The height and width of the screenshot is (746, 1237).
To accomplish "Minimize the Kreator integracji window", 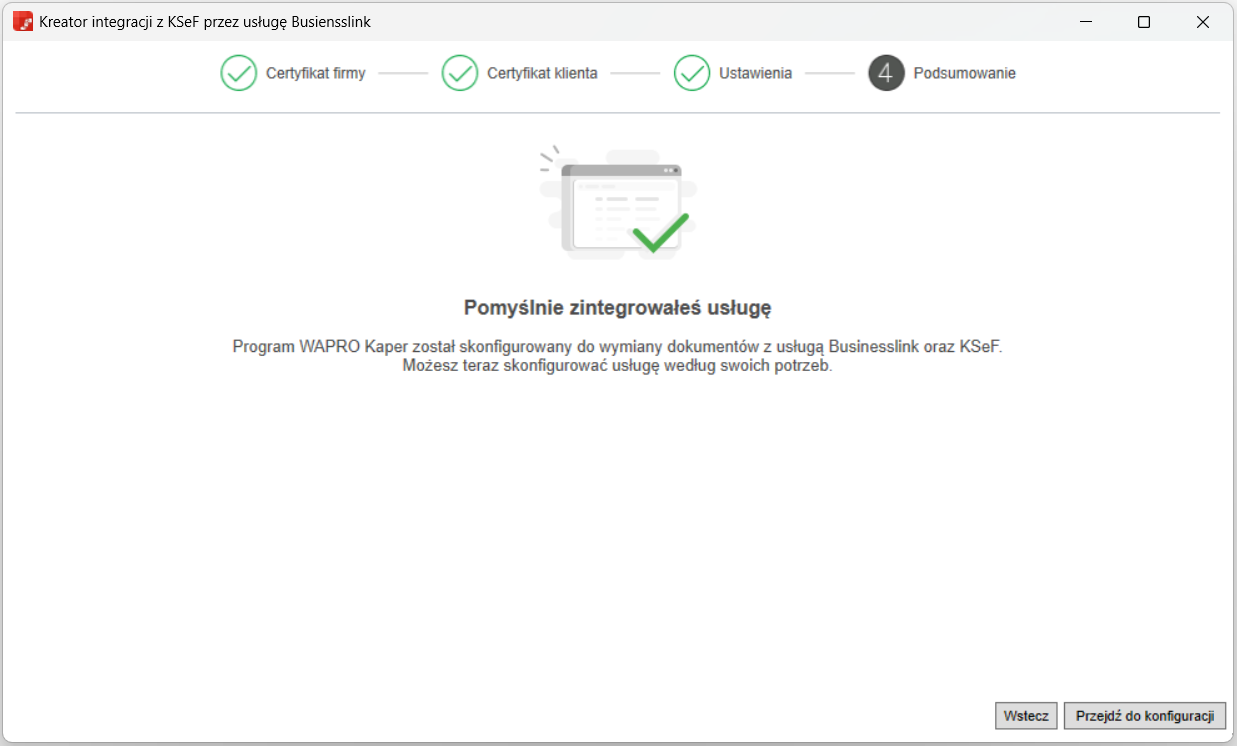I will pos(1085,21).
